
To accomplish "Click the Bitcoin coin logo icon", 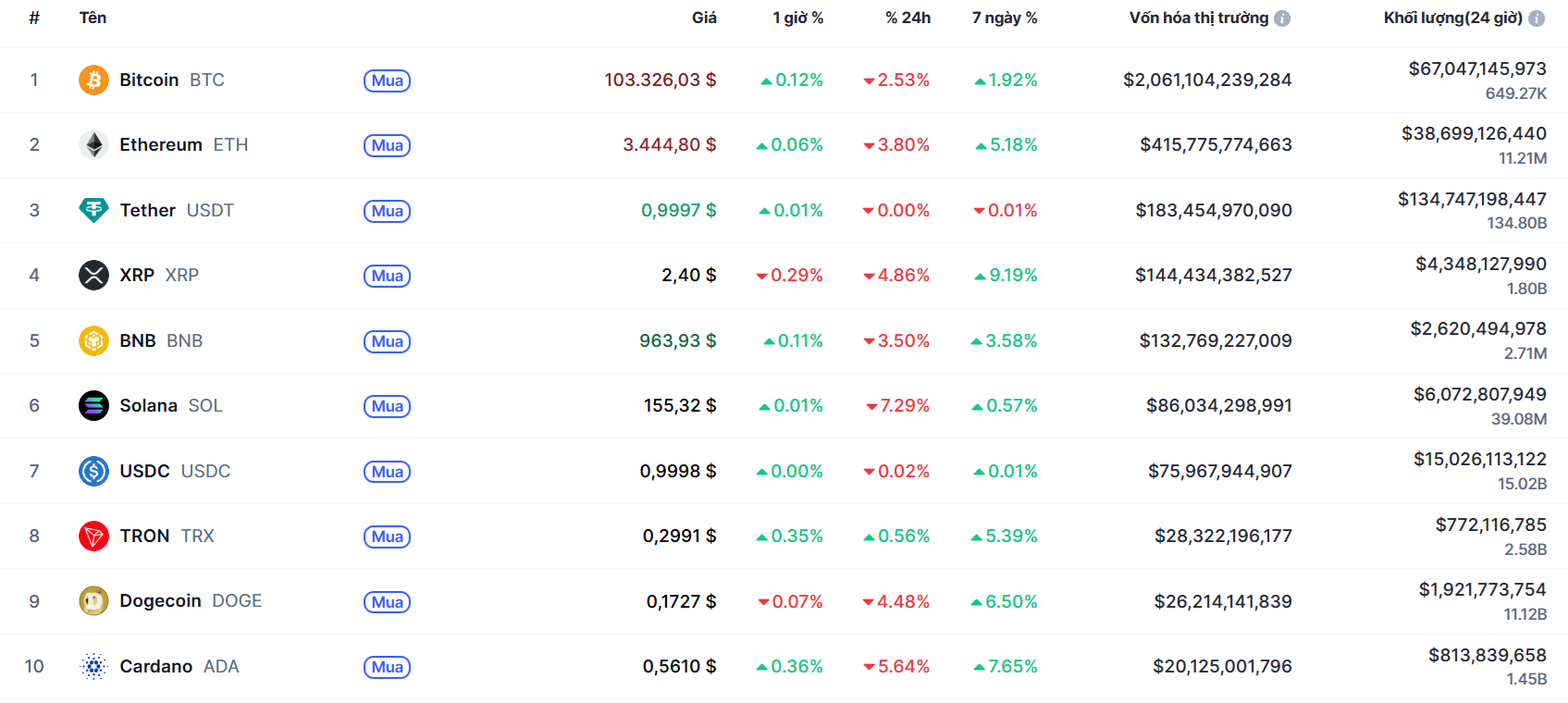I will click(x=93, y=80).
